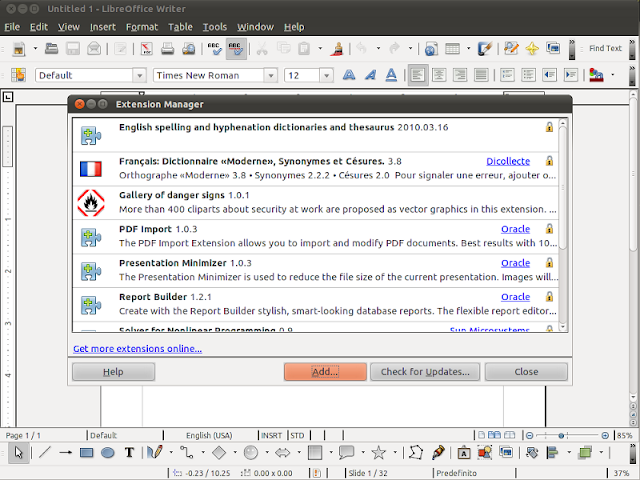Open the Insert Table dropdown arrow
This screenshot has height=480, width=640.
coord(469,49)
